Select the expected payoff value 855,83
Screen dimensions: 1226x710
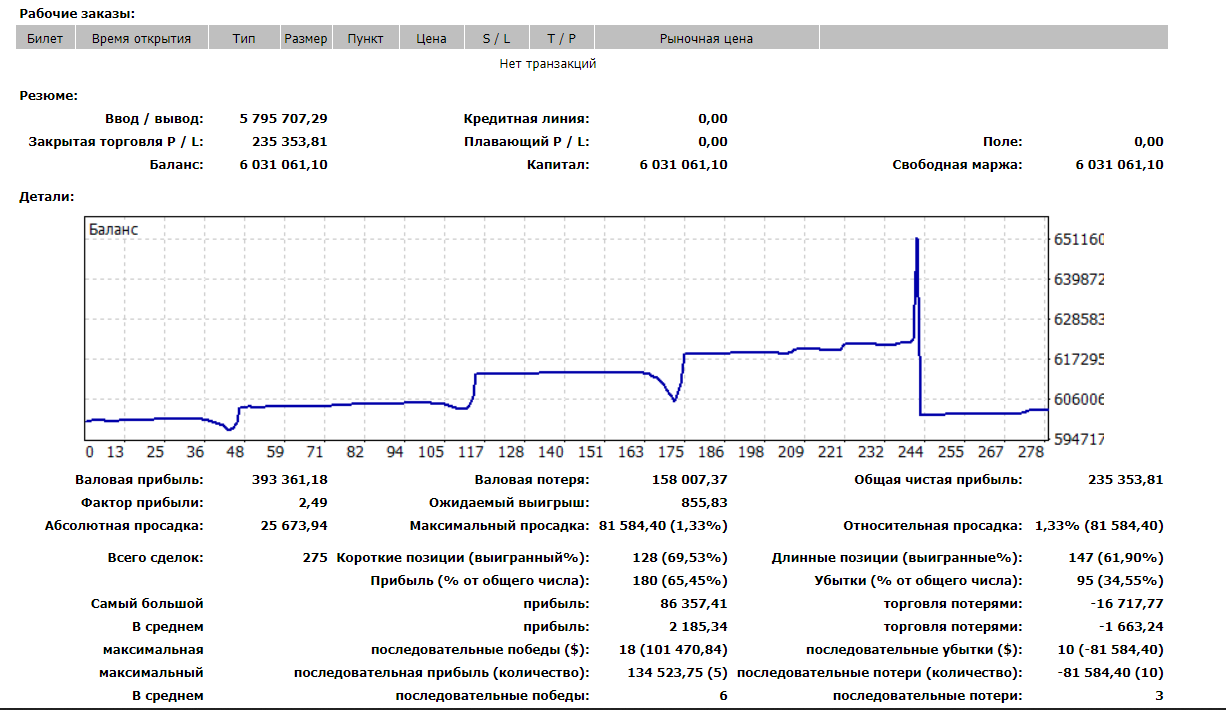tap(705, 502)
